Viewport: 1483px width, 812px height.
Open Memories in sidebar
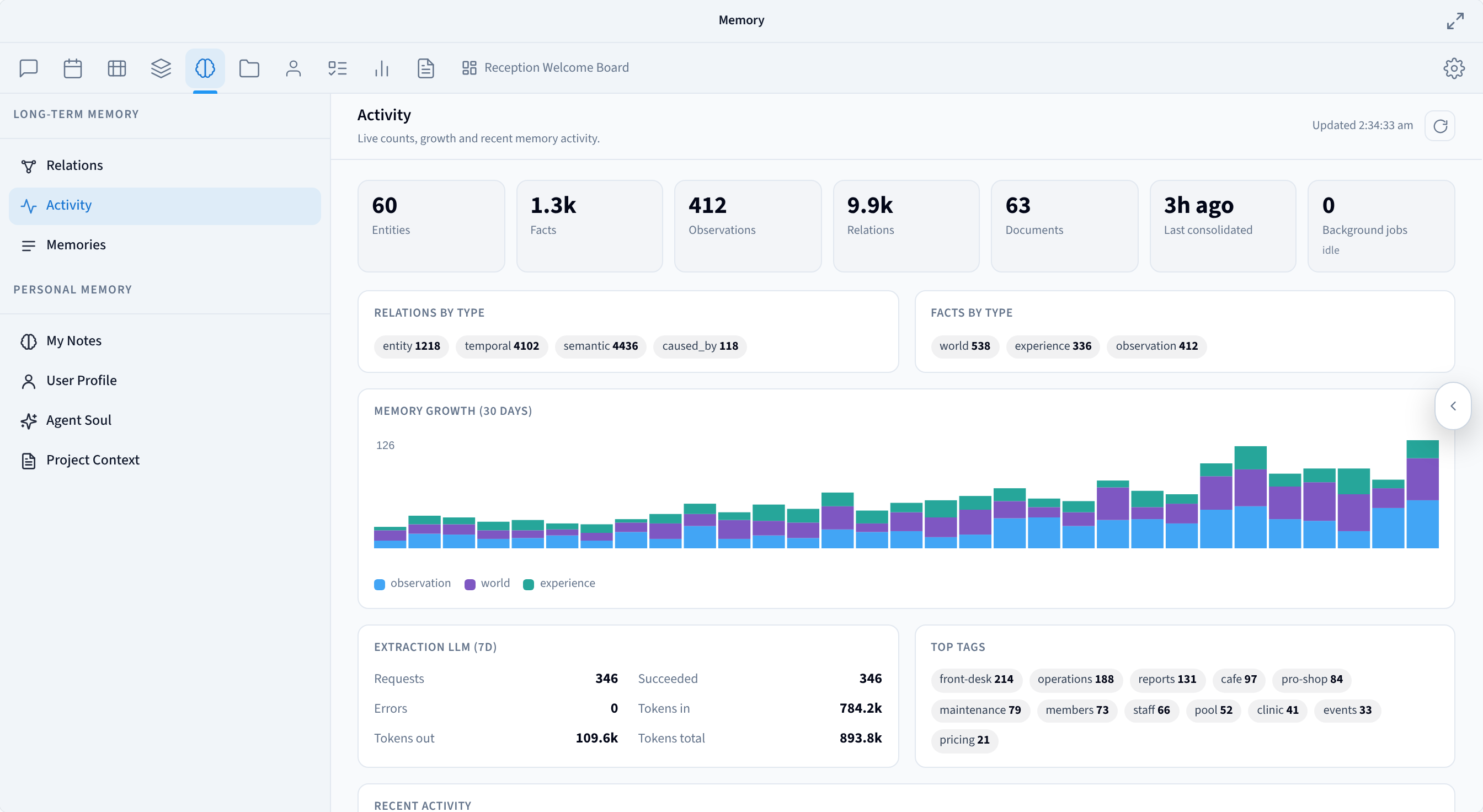pyautogui.click(x=164, y=245)
